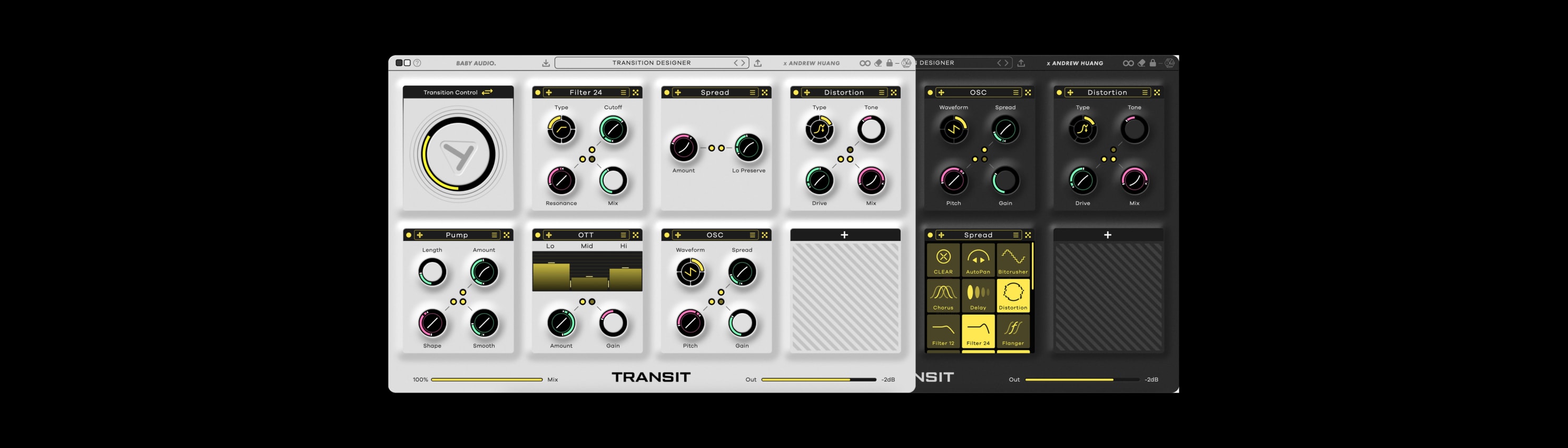Image resolution: width=1568 pixels, height=448 pixels.
Task: Click the eraser icon in dark window
Action: coord(1141,63)
